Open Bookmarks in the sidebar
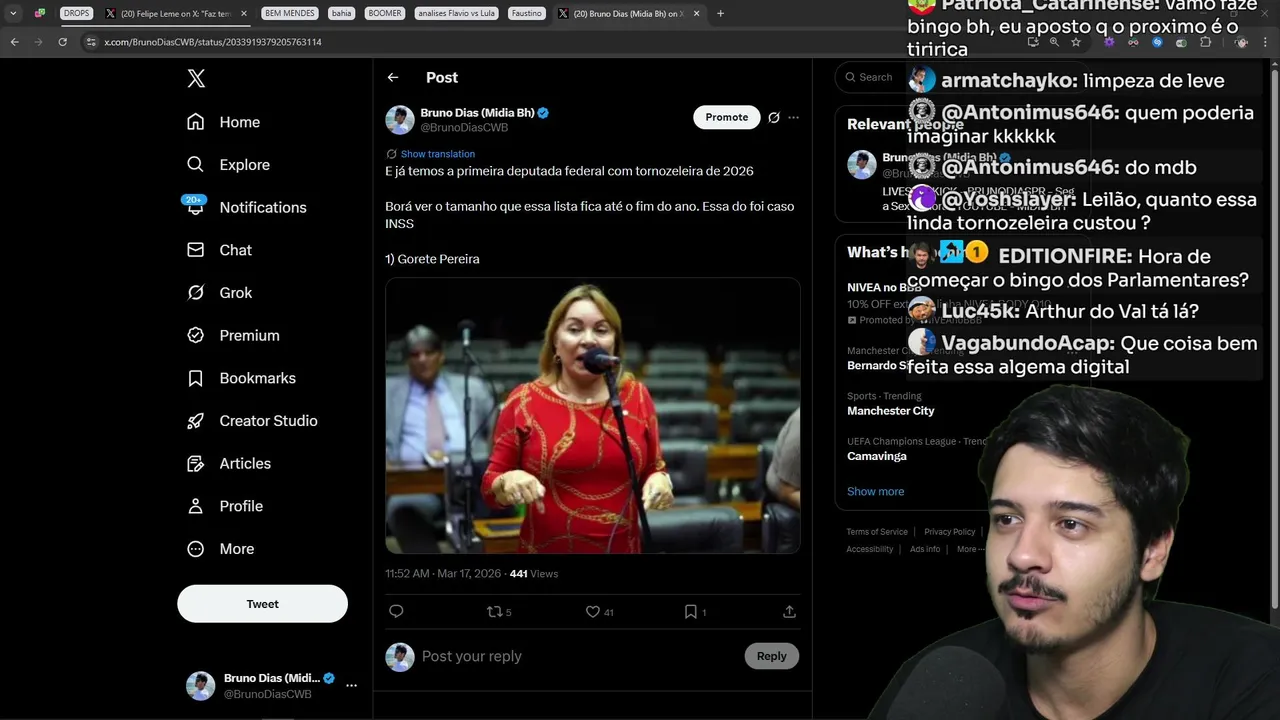Image resolution: width=1280 pixels, height=720 pixels. (x=241, y=378)
